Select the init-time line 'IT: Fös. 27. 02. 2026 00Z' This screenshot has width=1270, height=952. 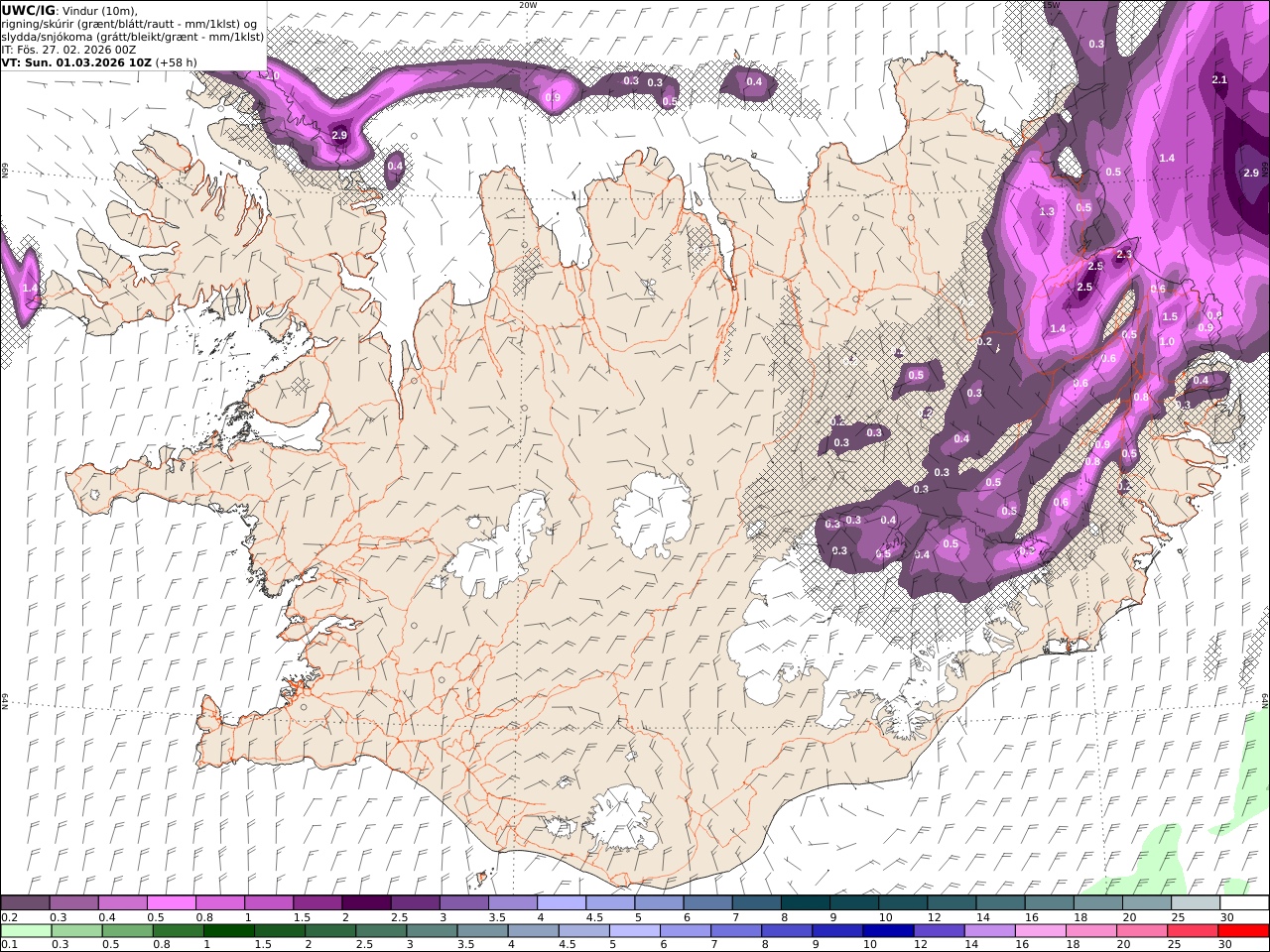coord(69,49)
